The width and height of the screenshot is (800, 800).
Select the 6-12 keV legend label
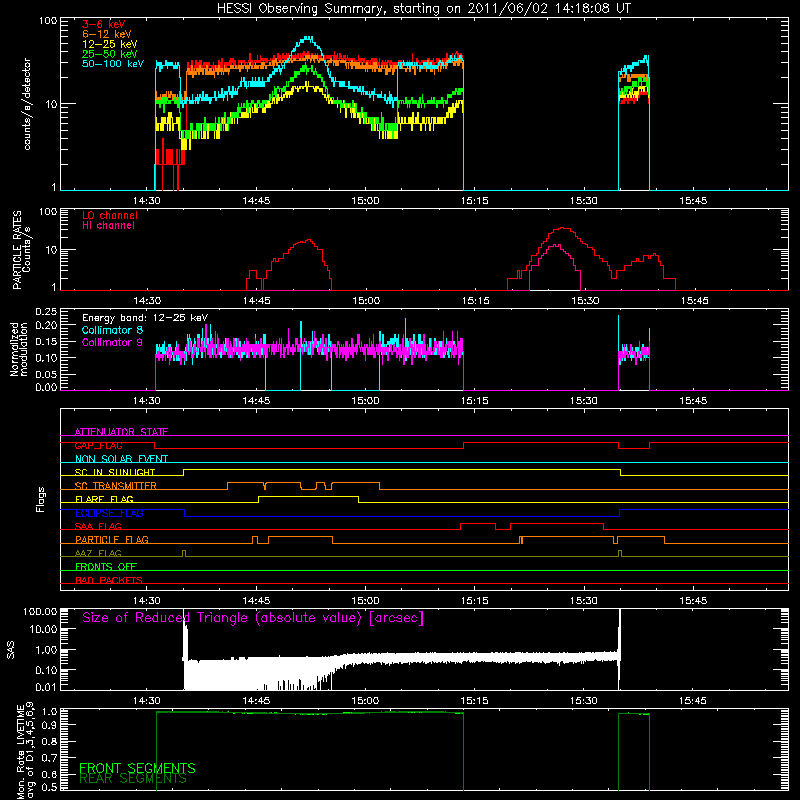point(107,34)
